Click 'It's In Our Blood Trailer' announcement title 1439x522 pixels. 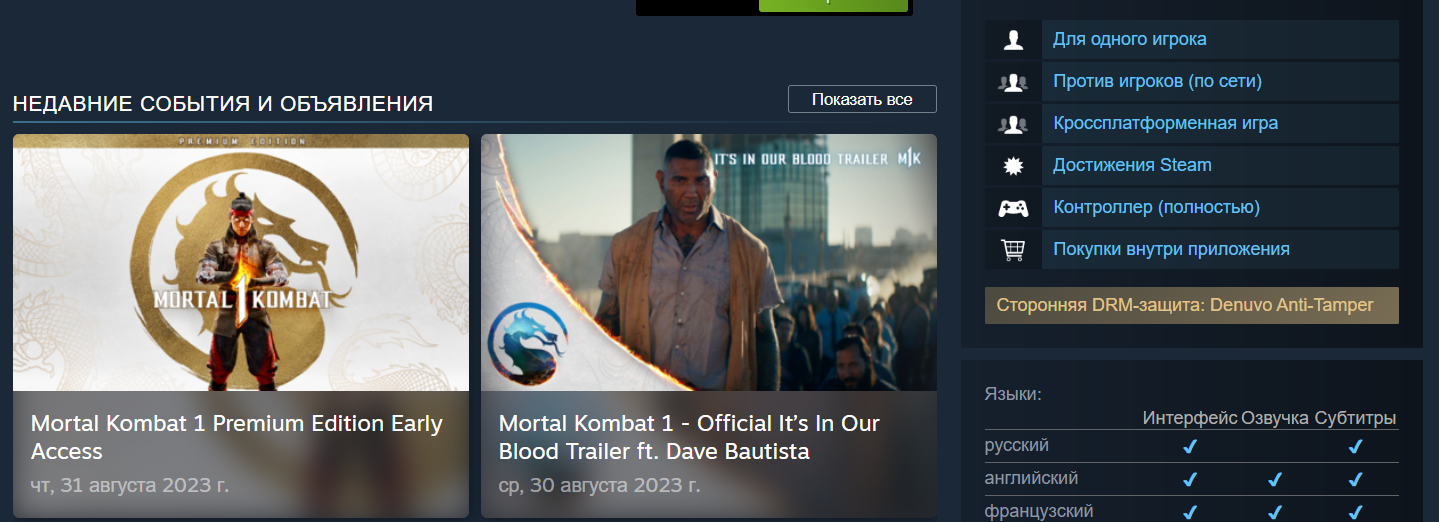[689, 437]
